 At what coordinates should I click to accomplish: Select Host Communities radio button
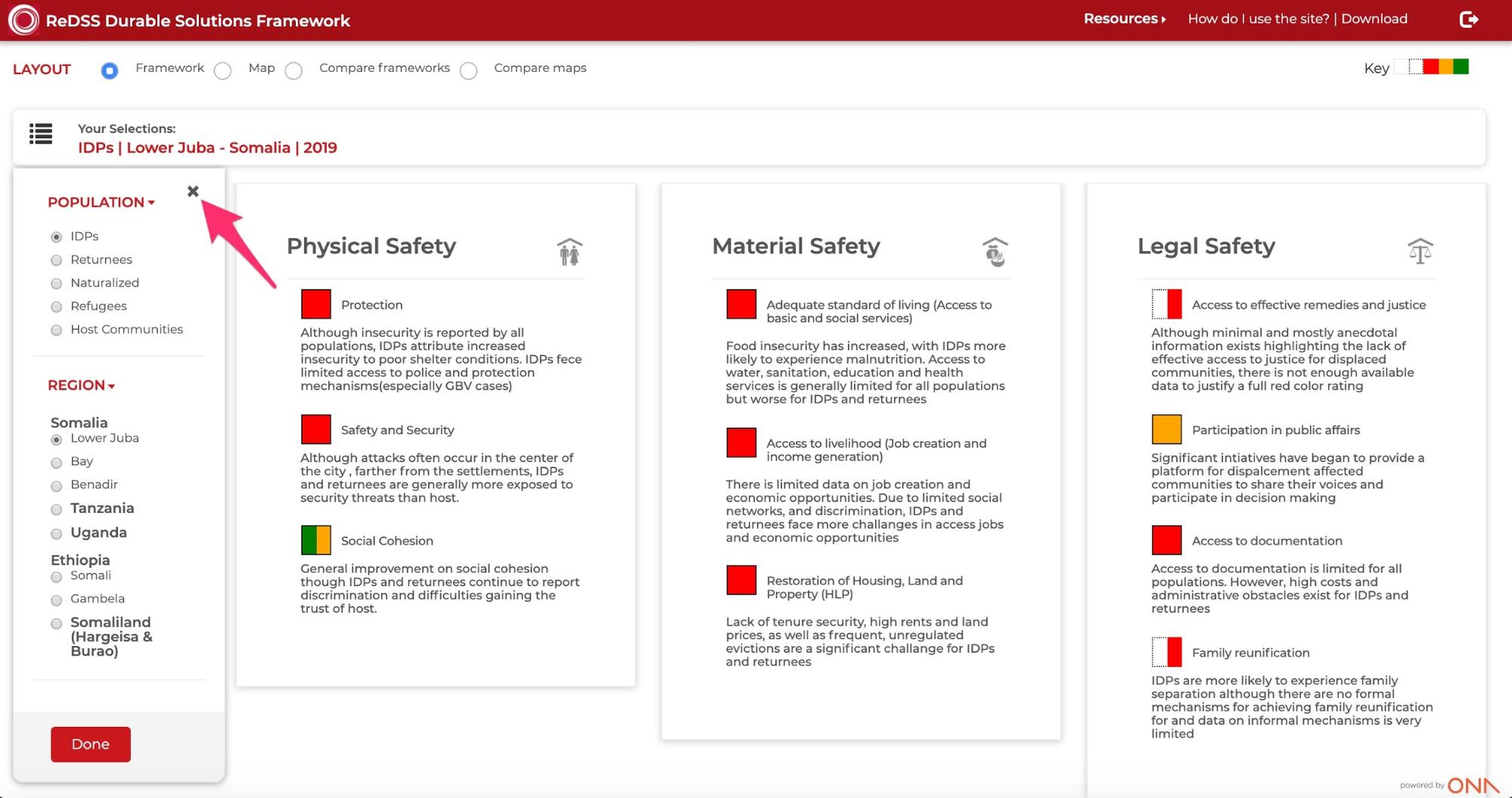click(x=56, y=331)
